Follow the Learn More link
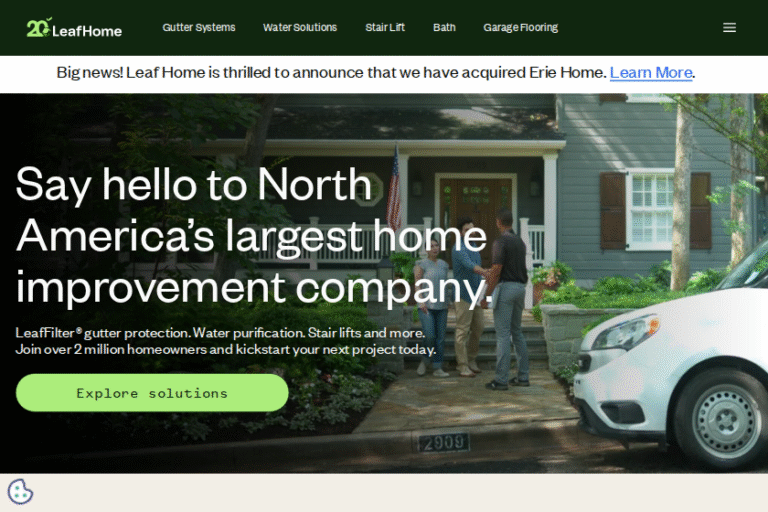This screenshot has width=768, height=512. point(651,73)
